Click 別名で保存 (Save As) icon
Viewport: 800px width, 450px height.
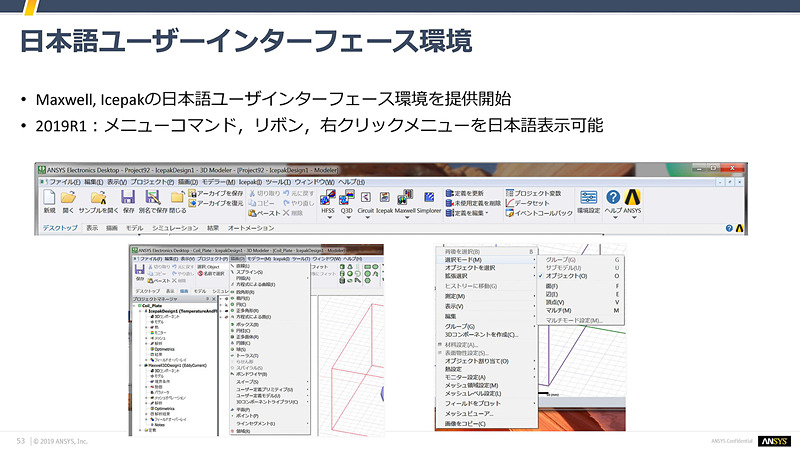(x=153, y=197)
